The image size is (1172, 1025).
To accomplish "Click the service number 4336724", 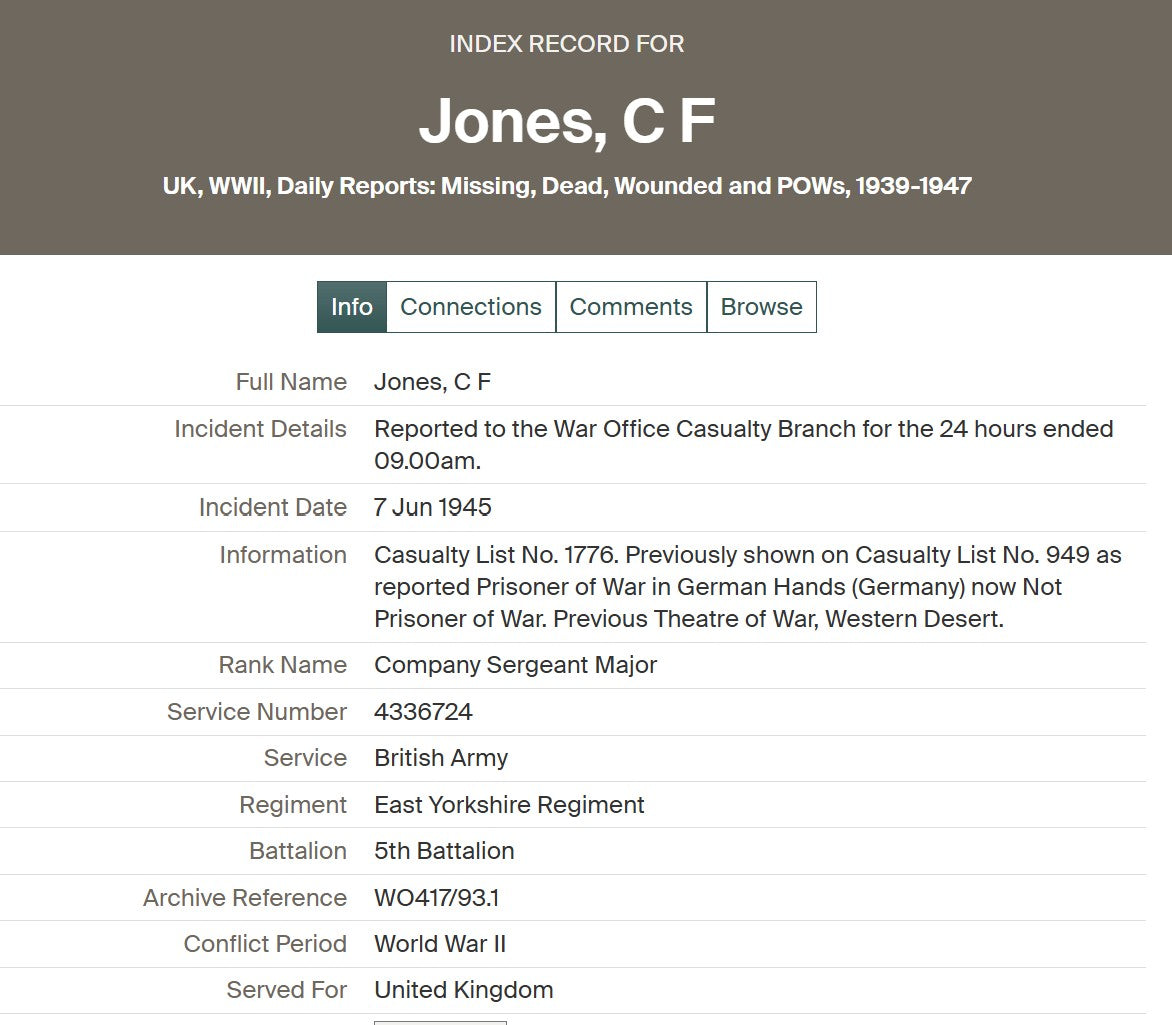I will tap(423, 712).
